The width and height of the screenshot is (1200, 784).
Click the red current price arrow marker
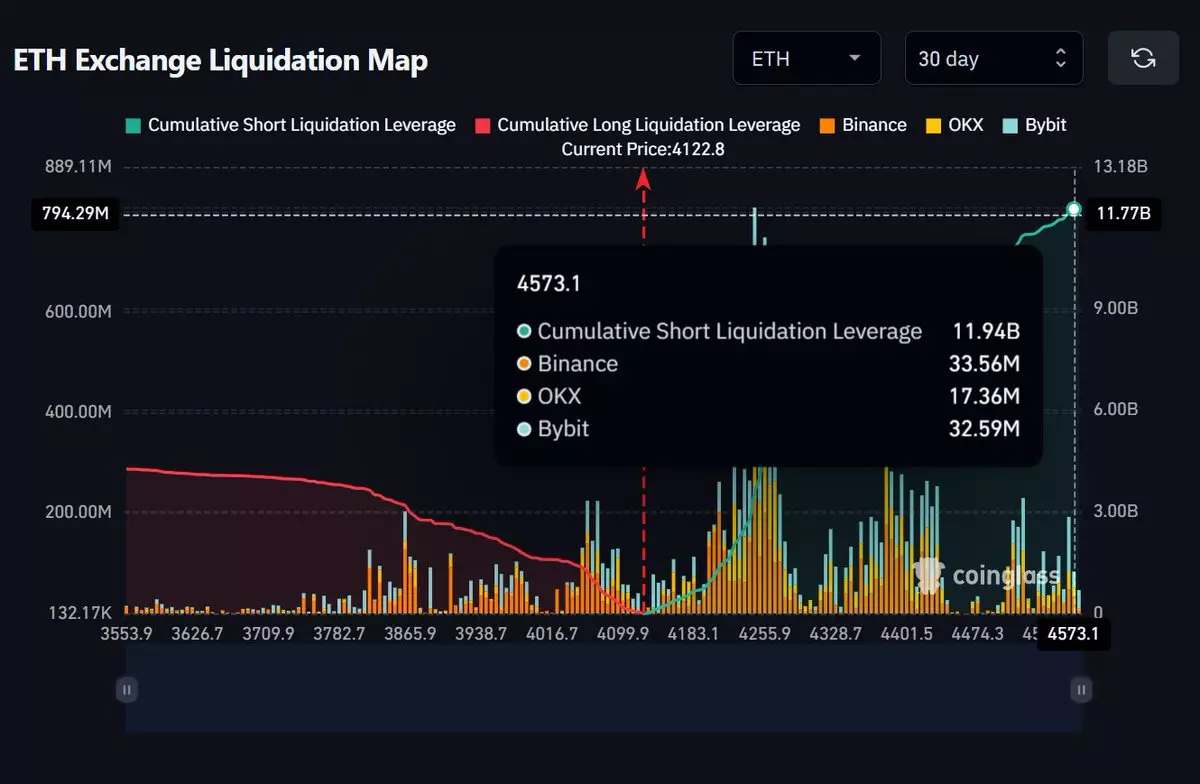pos(643,180)
